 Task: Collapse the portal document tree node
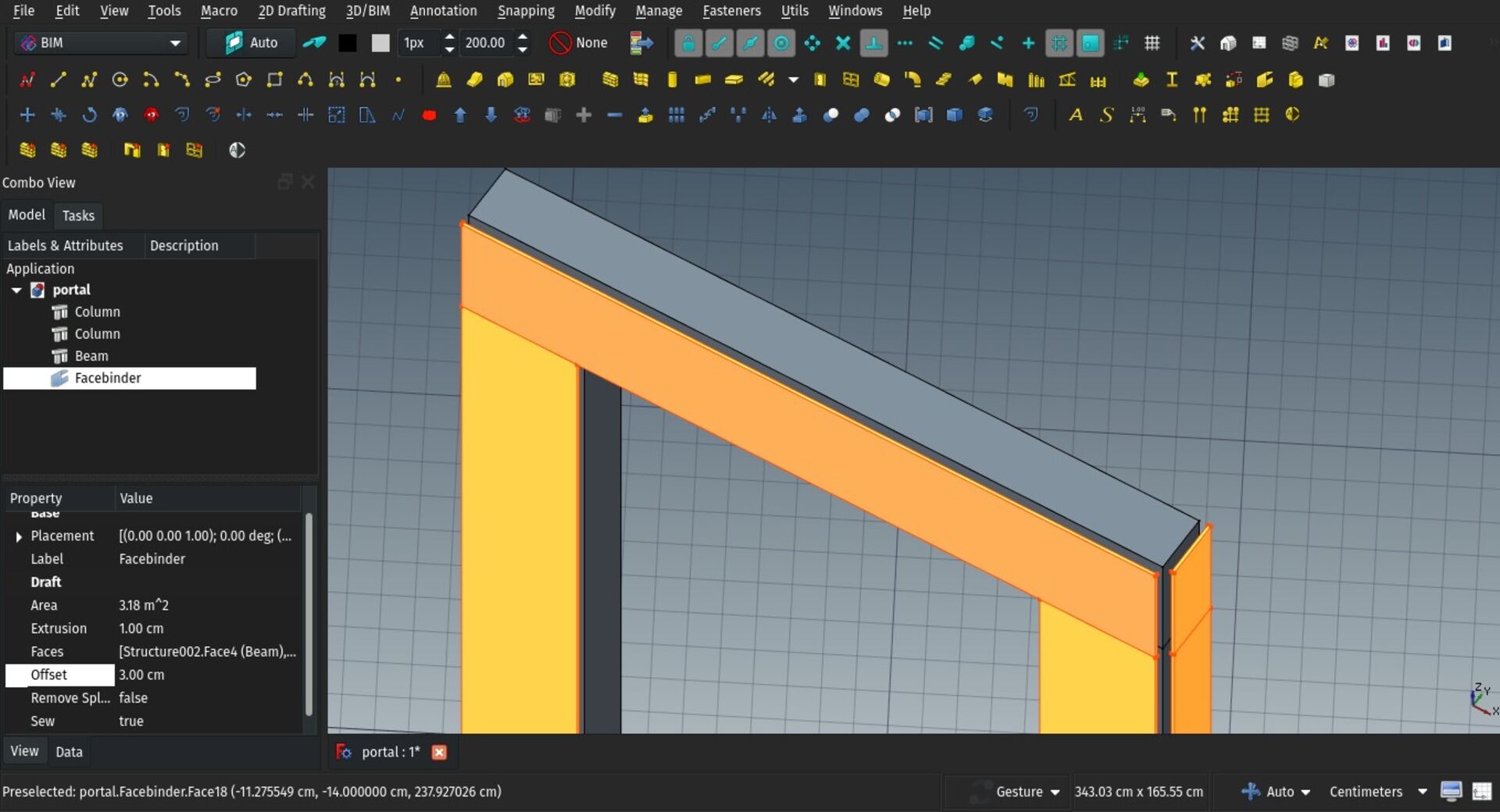pos(16,290)
